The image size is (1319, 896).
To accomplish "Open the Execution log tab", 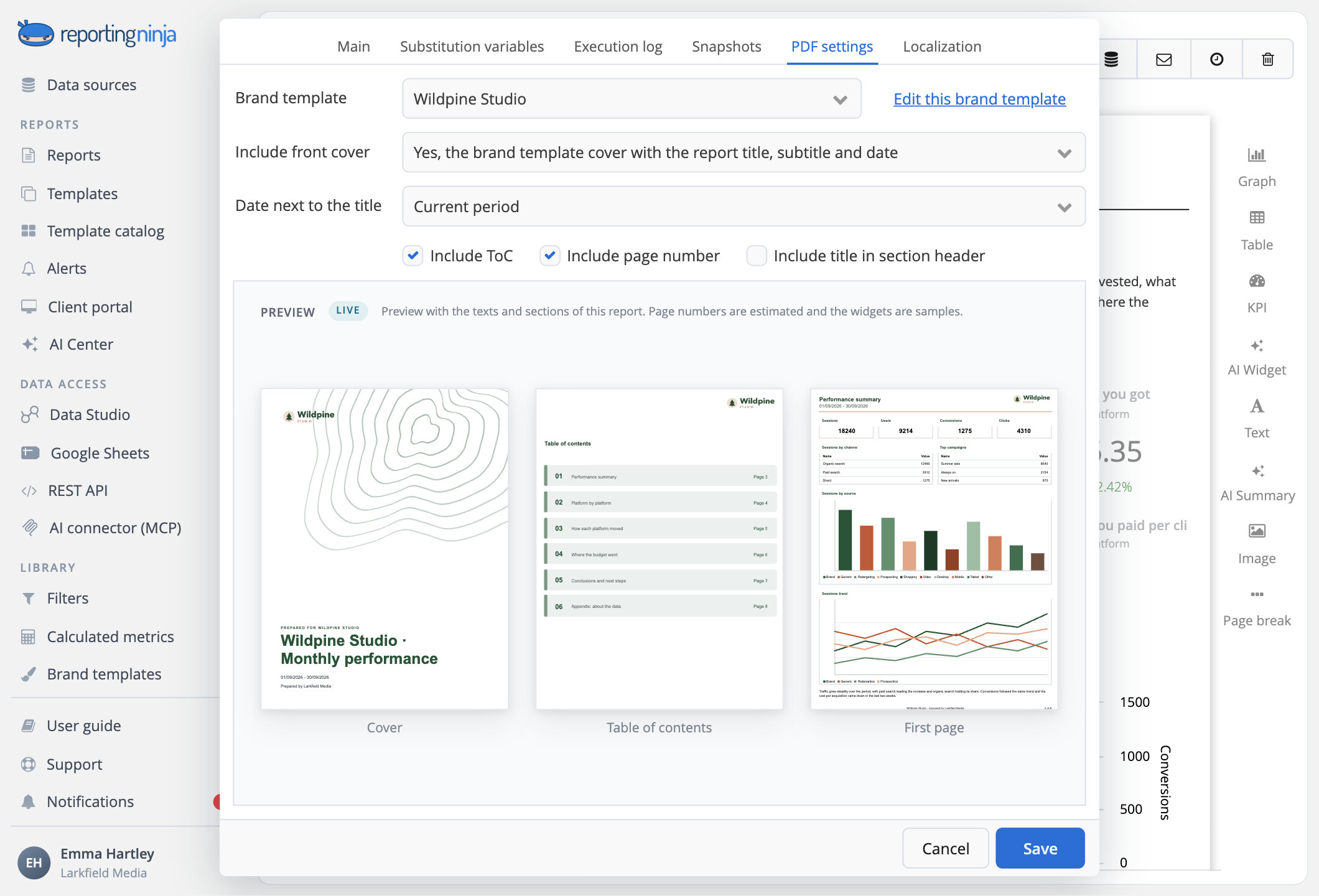I will (x=618, y=47).
